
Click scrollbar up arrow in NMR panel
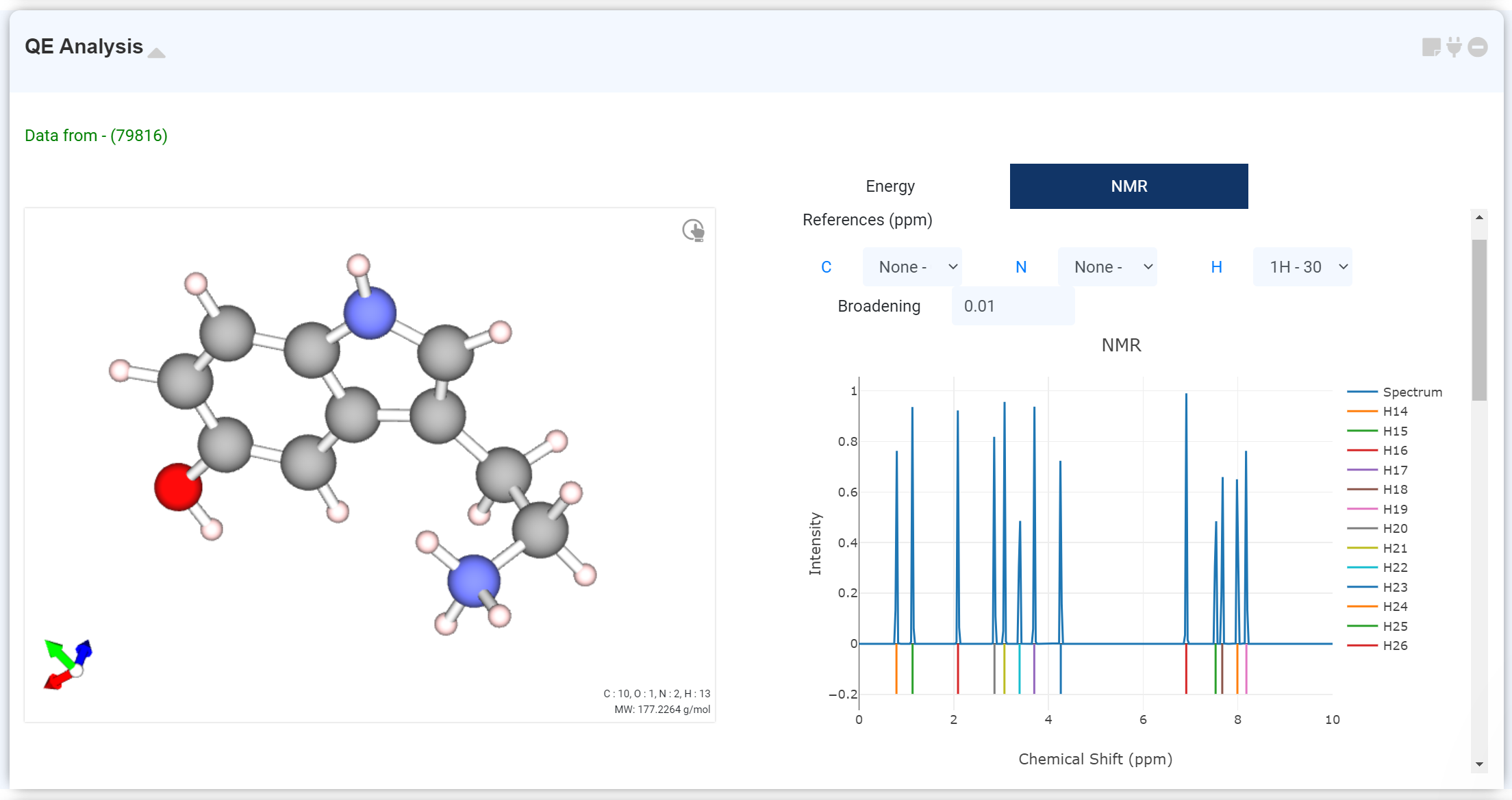pos(1479,218)
